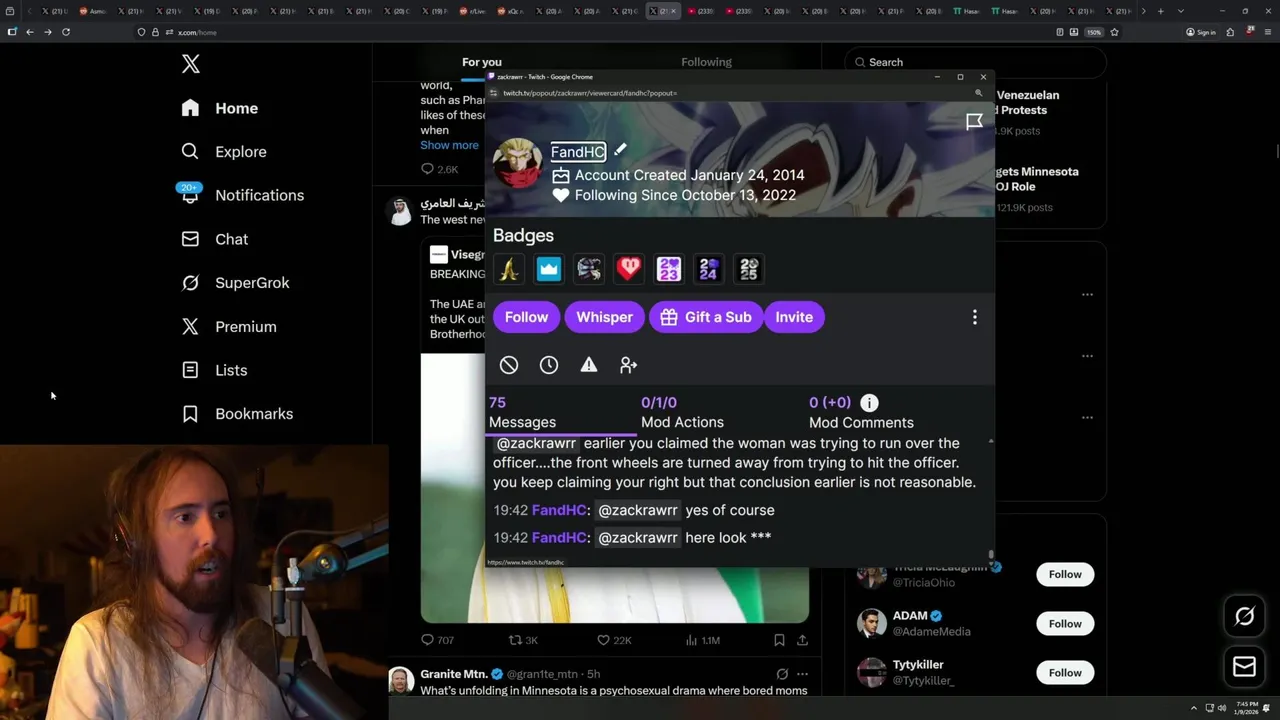Click the magnifier icon in Twitch popout address bar
Image resolution: width=1280 pixels, height=720 pixels.
click(978, 93)
